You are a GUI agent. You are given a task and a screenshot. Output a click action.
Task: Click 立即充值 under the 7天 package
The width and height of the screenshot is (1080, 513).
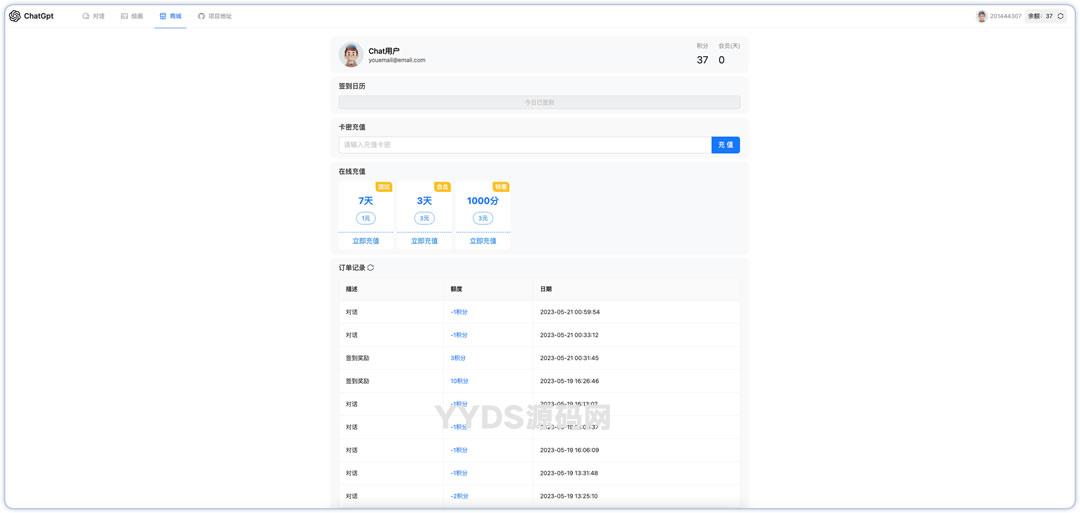click(x=366, y=241)
